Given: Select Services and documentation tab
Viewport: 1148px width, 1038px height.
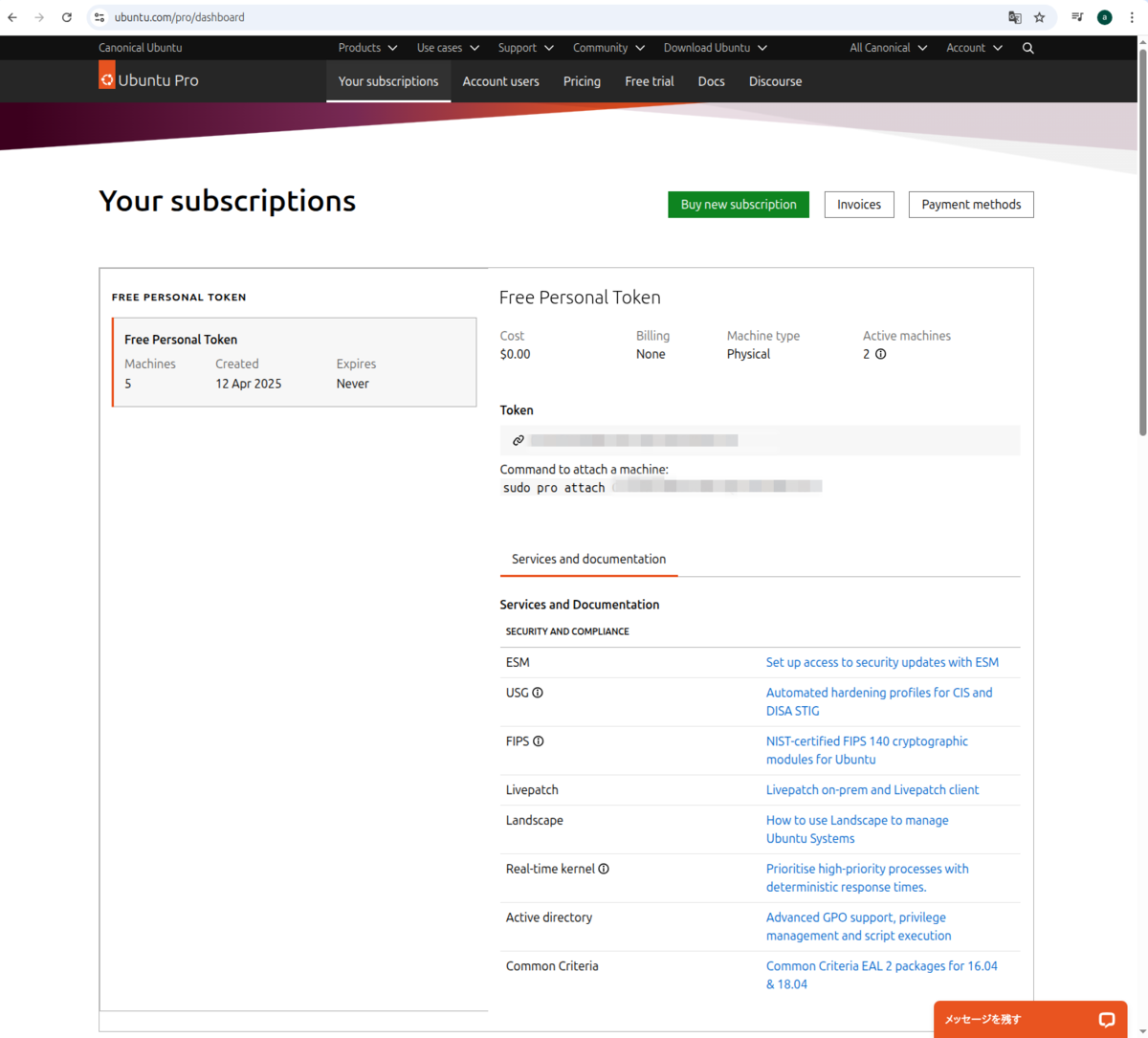Looking at the screenshot, I should 588,559.
